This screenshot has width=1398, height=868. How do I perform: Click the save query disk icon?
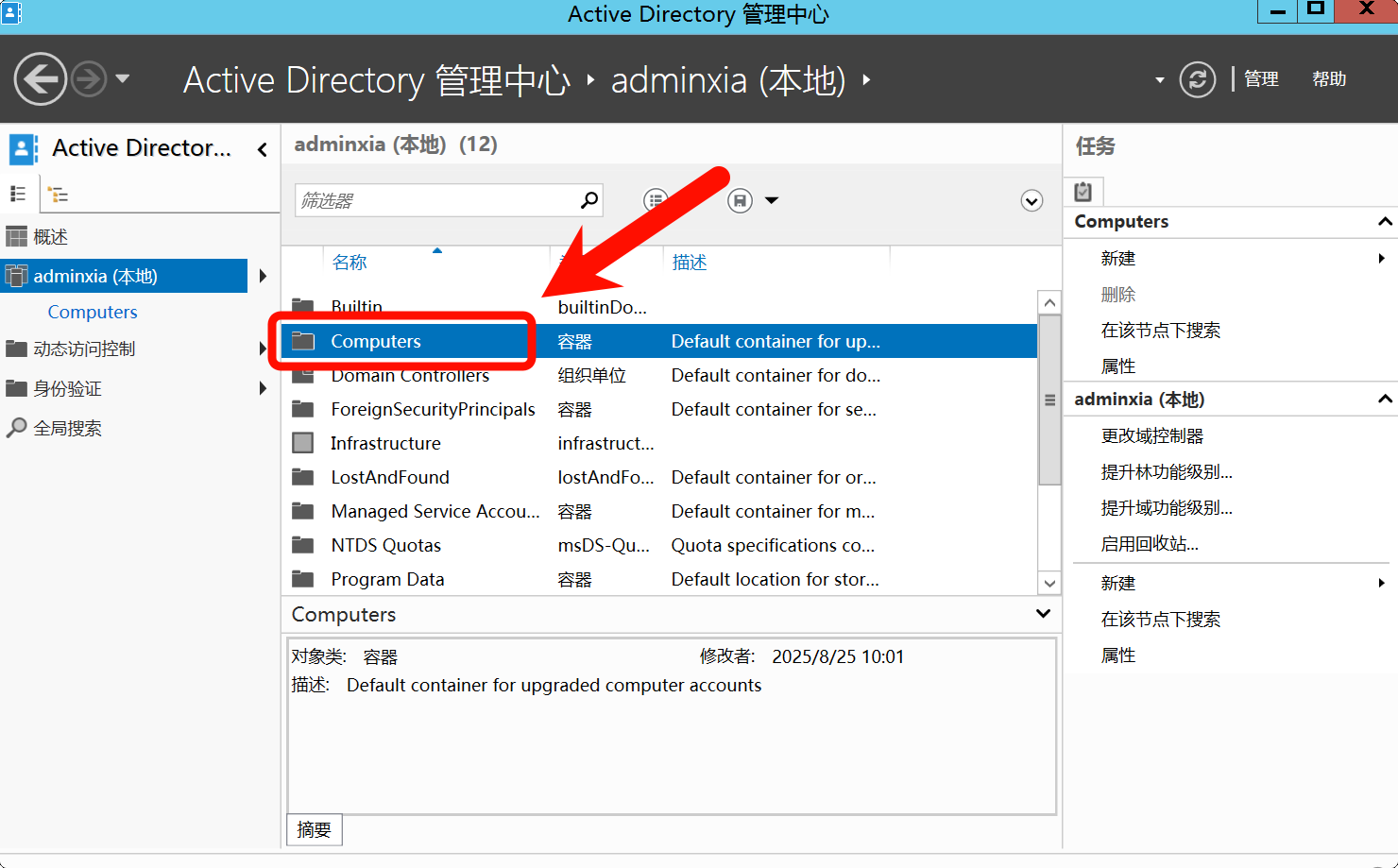click(741, 200)
